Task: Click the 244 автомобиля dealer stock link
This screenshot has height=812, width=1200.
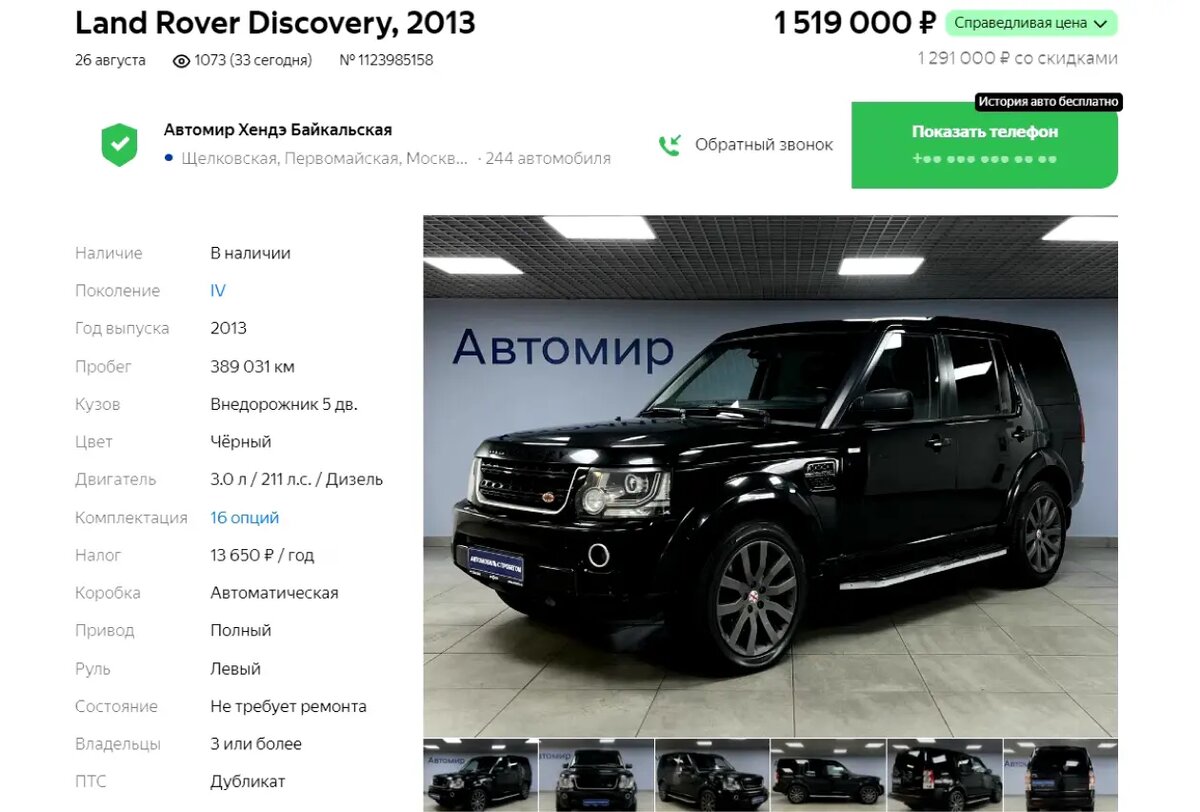Action: (x=548, y=158)
